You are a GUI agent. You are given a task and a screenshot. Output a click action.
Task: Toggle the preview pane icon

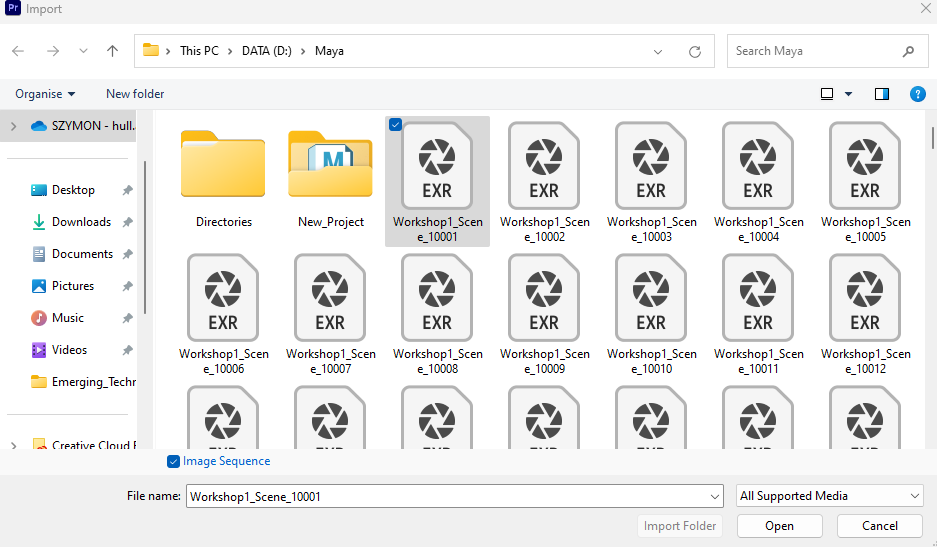pos(881,94)
